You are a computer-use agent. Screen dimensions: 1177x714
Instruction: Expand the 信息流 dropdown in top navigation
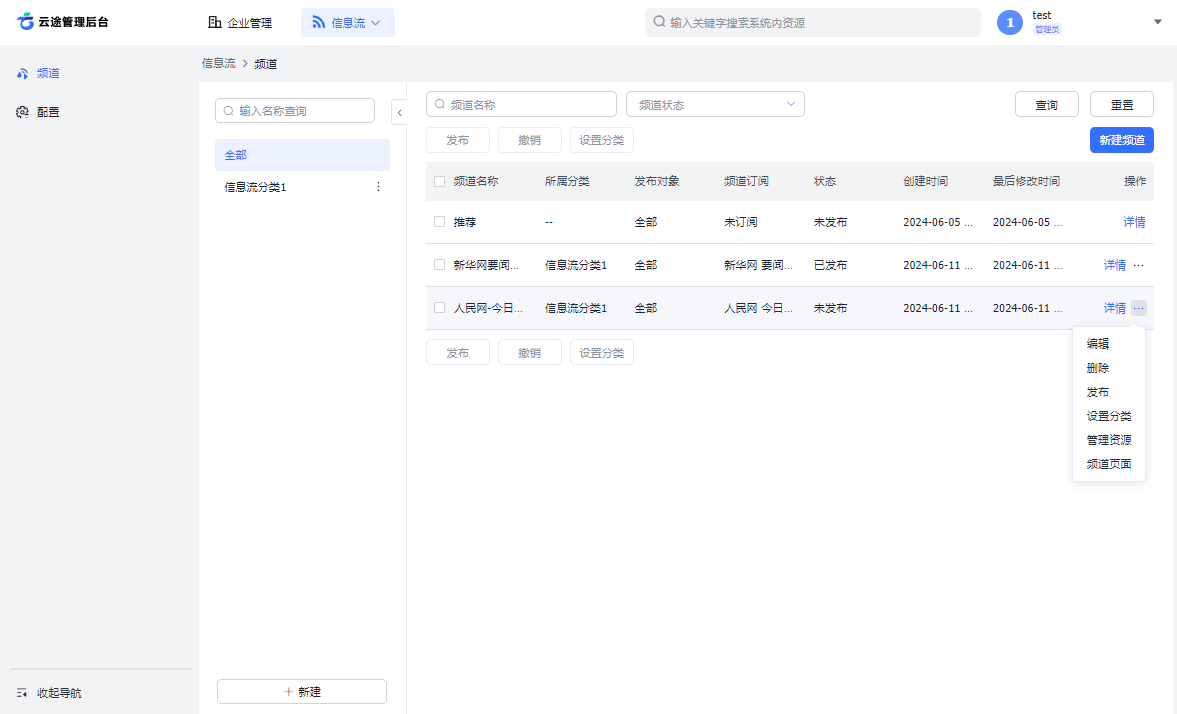click(x=348, y=23)
